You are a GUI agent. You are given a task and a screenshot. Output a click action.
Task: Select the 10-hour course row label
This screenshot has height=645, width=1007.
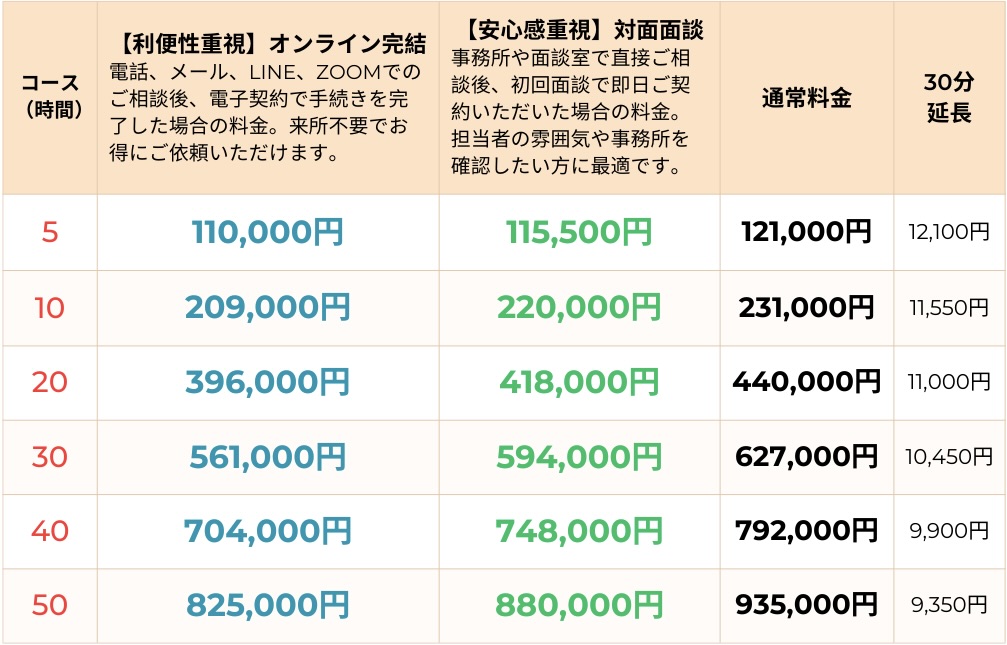pyautogui.click(x=50, y=308)
